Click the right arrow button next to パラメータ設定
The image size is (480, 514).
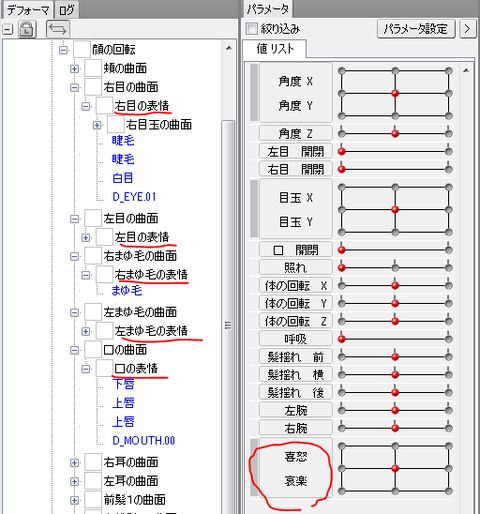point(467,29)
